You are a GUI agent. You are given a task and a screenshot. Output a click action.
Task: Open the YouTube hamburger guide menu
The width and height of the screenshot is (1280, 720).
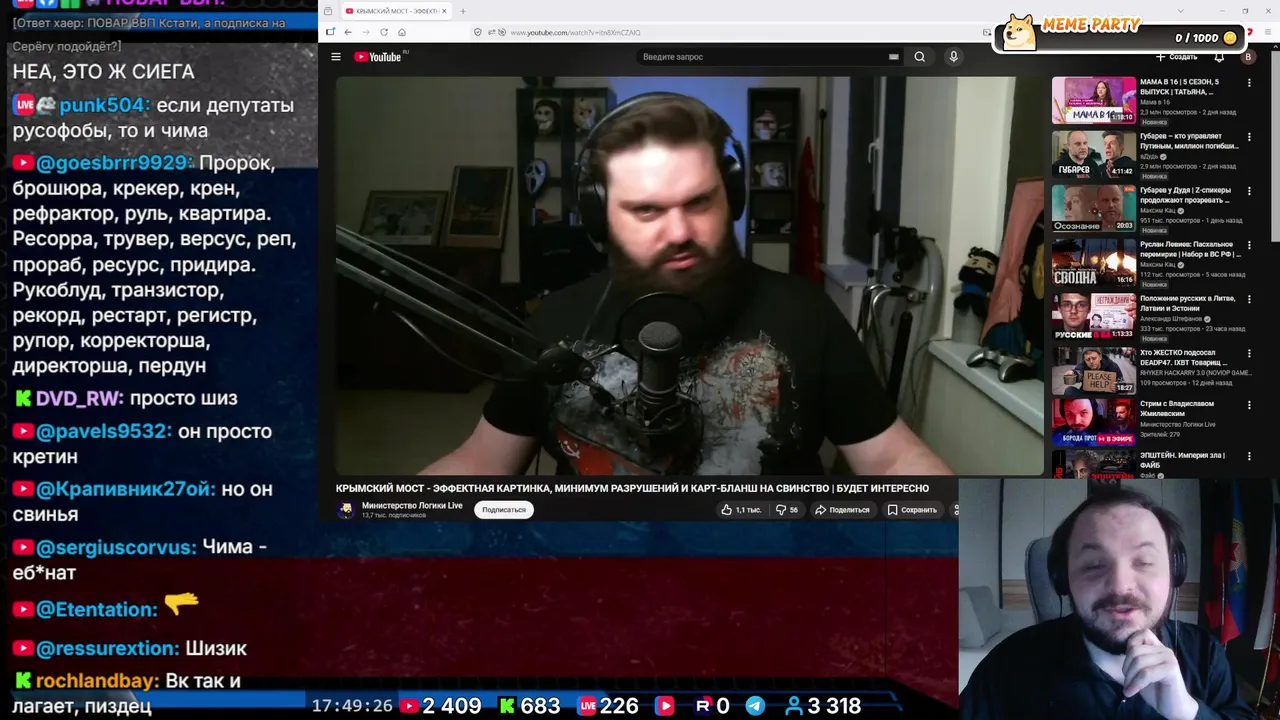tap(336, 57)
